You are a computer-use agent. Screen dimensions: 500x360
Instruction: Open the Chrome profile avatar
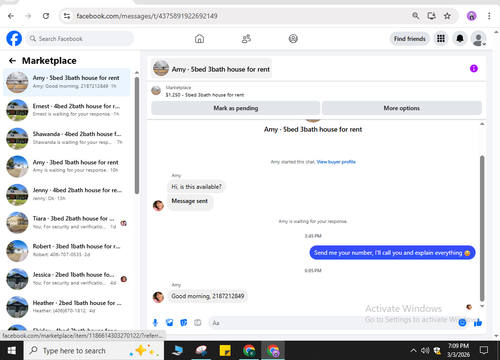pyautogui.click(x=471, y=16)
